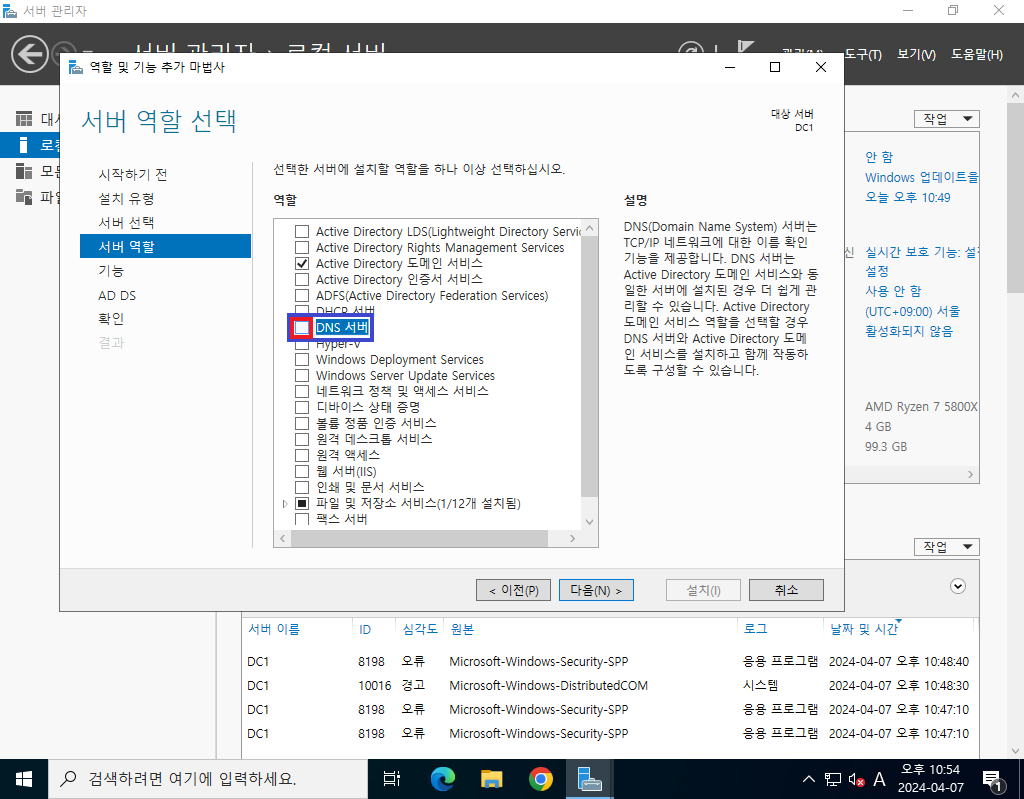This screenshot has height=799, width=1024.
Task: Go to 설치 유형 wizard step
Action: 126,199
